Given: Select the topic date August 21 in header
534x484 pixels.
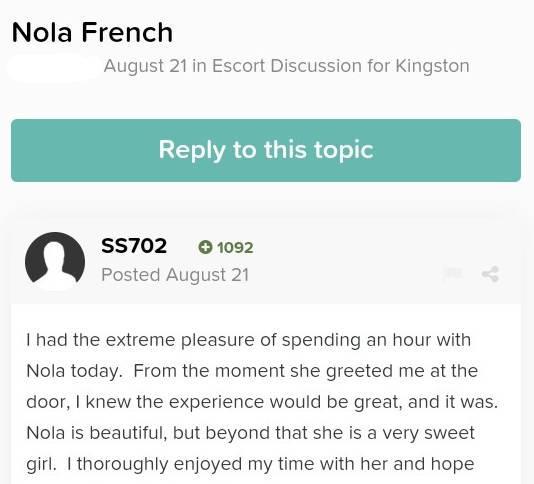Looking at the screenshot, I should pyautogui.click(x=145, y=66).
